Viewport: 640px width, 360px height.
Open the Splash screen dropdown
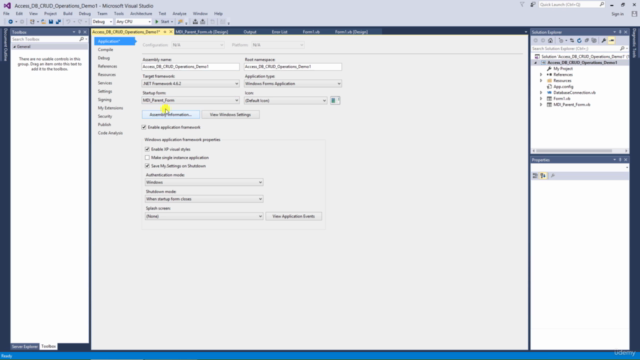[204, 216]
